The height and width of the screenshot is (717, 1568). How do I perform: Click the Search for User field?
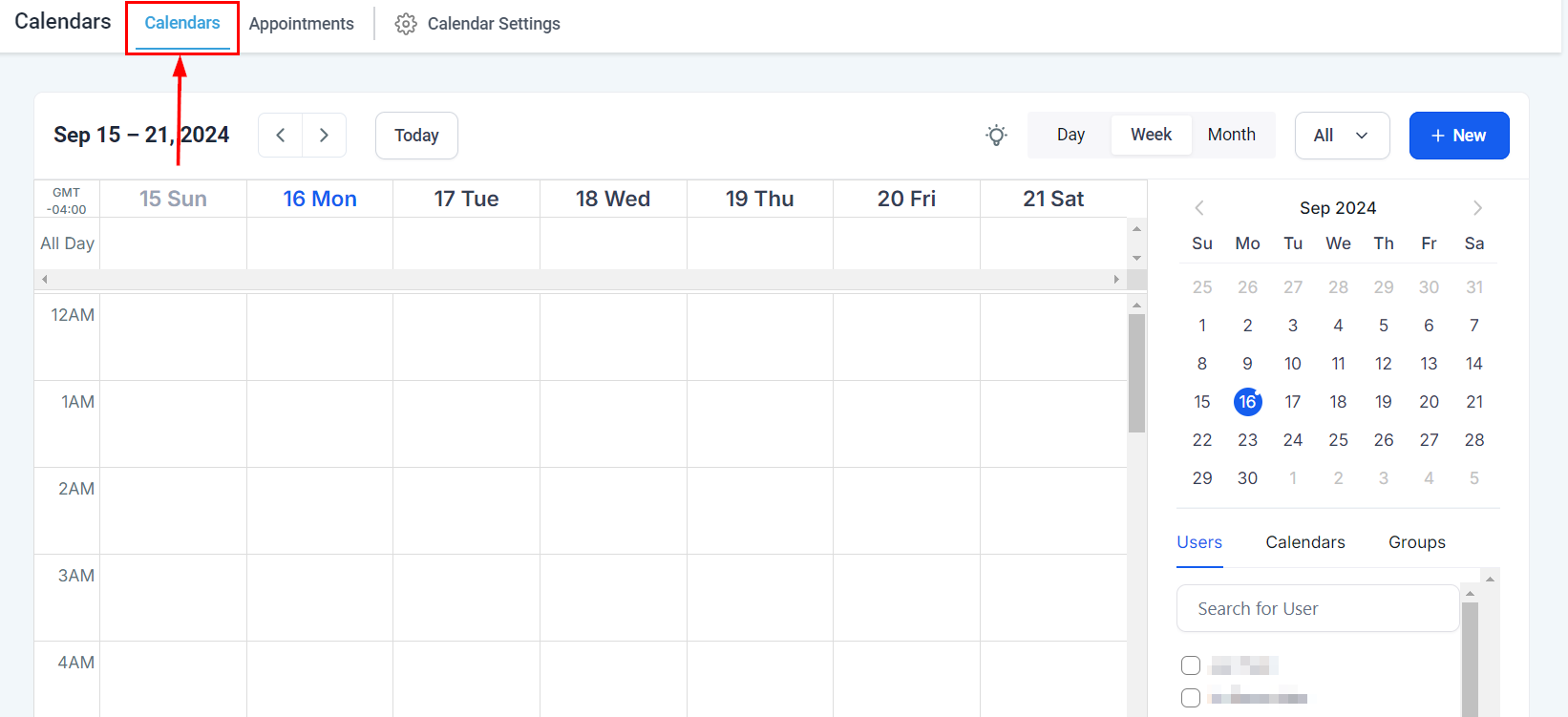tap(1317, 609)
